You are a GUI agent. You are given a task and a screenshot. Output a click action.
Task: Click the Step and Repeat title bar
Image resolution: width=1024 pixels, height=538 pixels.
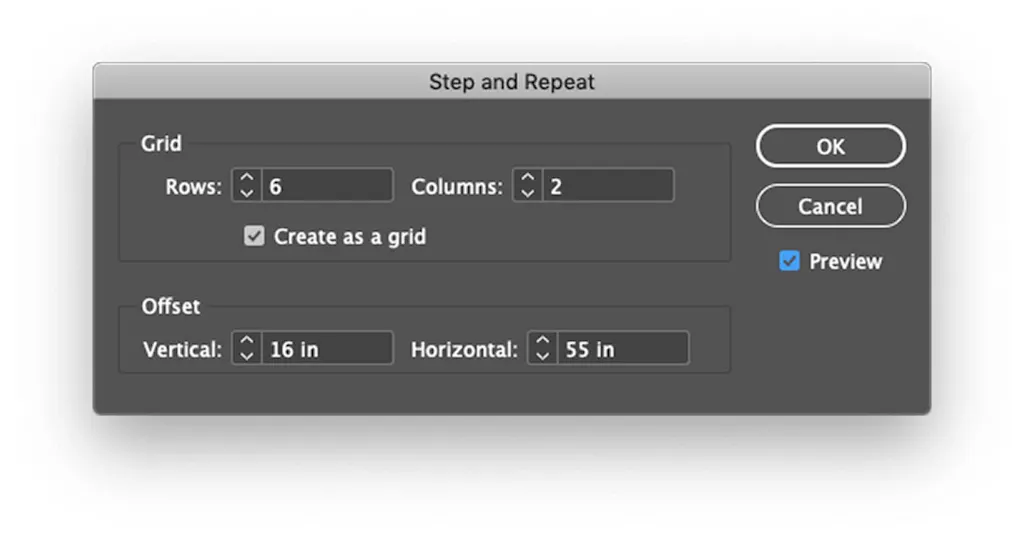coord(512,82)
